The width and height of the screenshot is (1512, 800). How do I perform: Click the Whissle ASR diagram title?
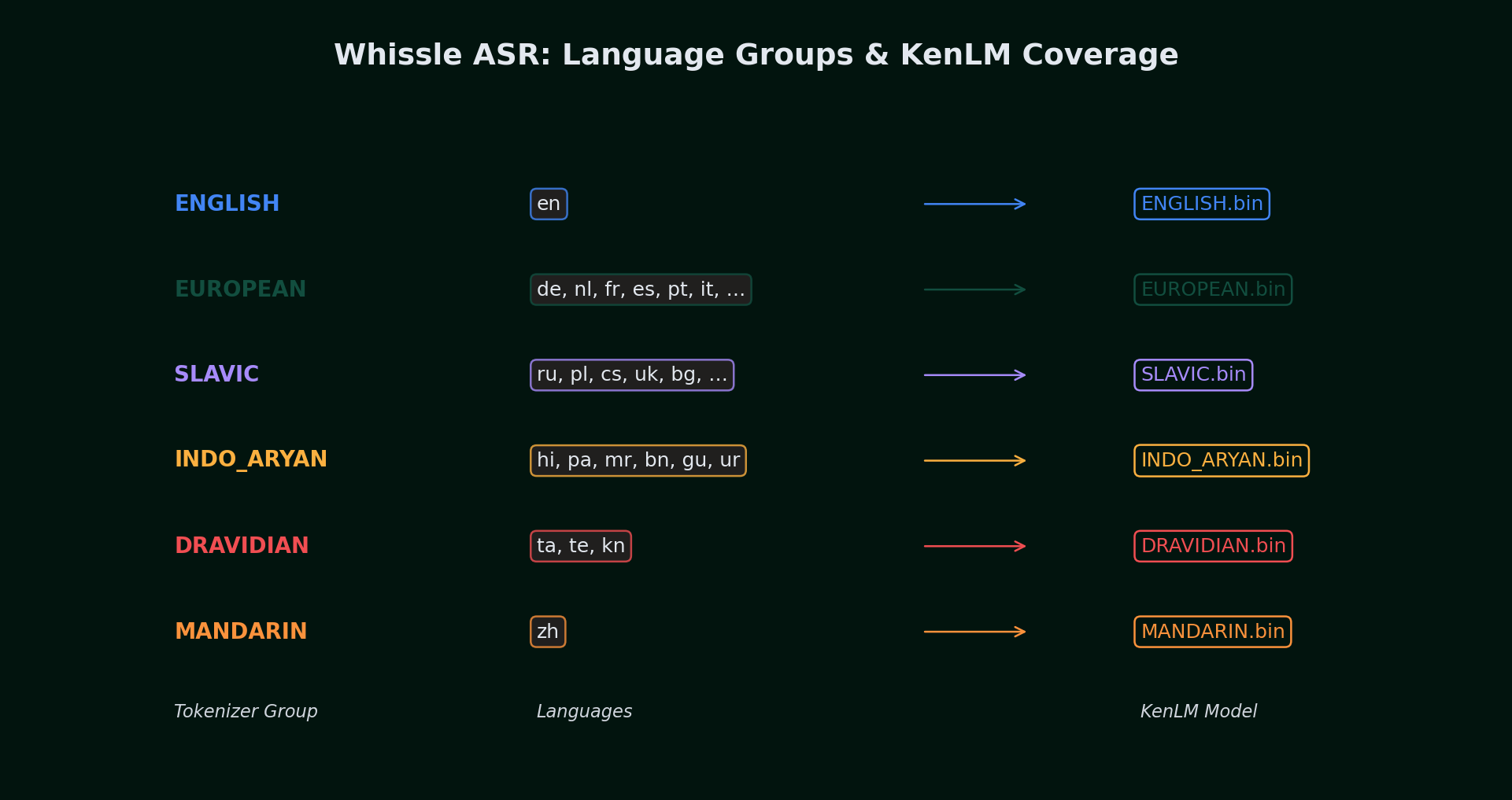pos(756,55)
